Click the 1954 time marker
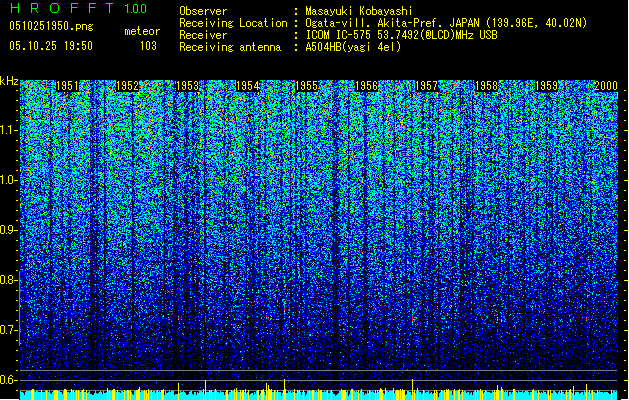The height and width of the screenshot is (400, 629). (248, 86)
